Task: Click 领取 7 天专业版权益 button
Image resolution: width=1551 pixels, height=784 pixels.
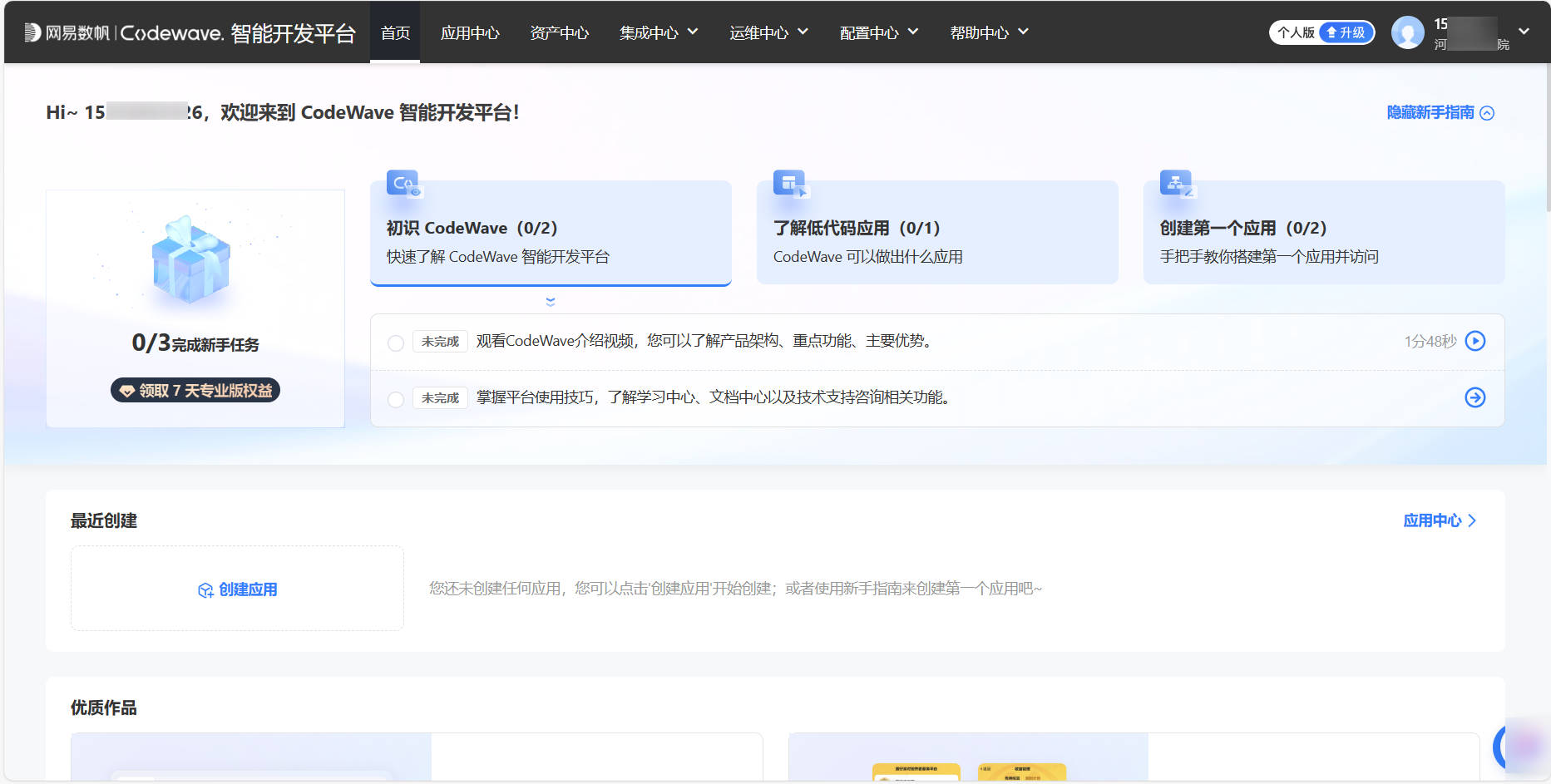Action: pos(195,391)
